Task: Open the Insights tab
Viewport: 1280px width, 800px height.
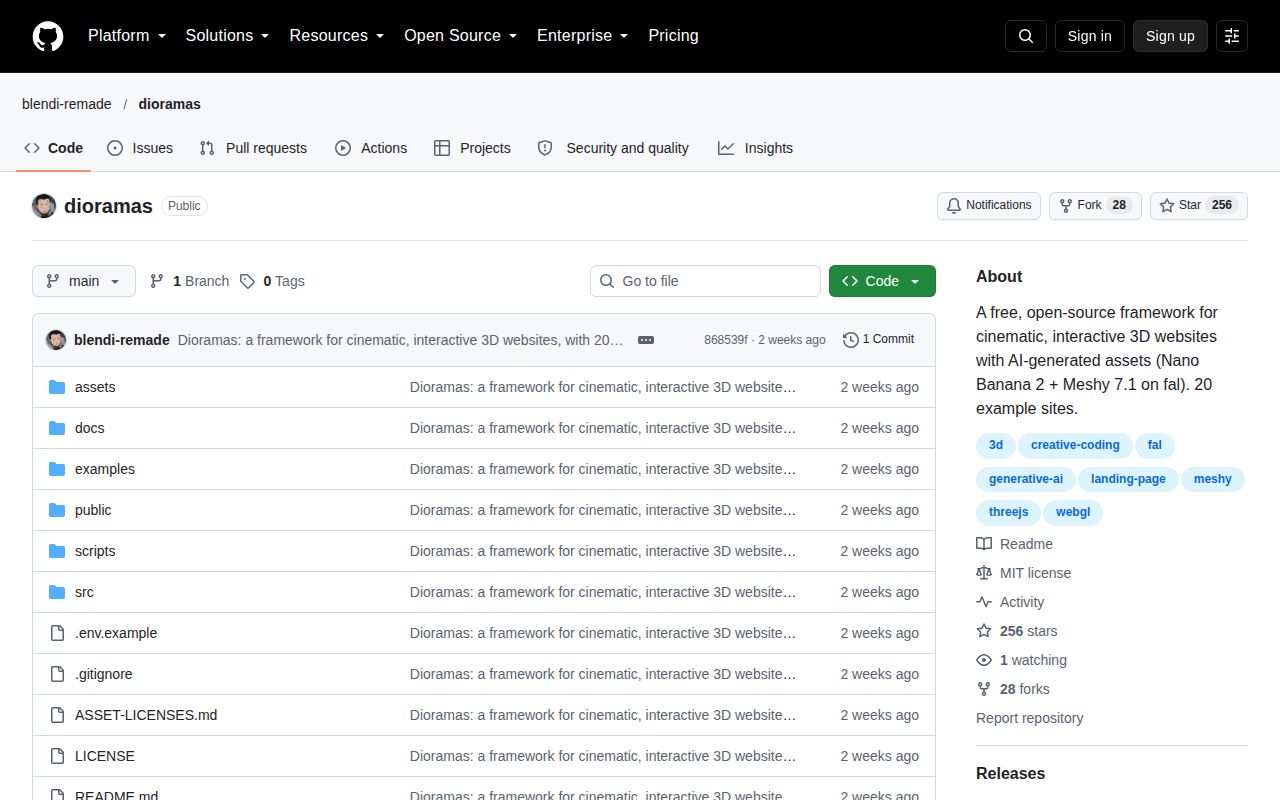Action: tap(755, 148)
